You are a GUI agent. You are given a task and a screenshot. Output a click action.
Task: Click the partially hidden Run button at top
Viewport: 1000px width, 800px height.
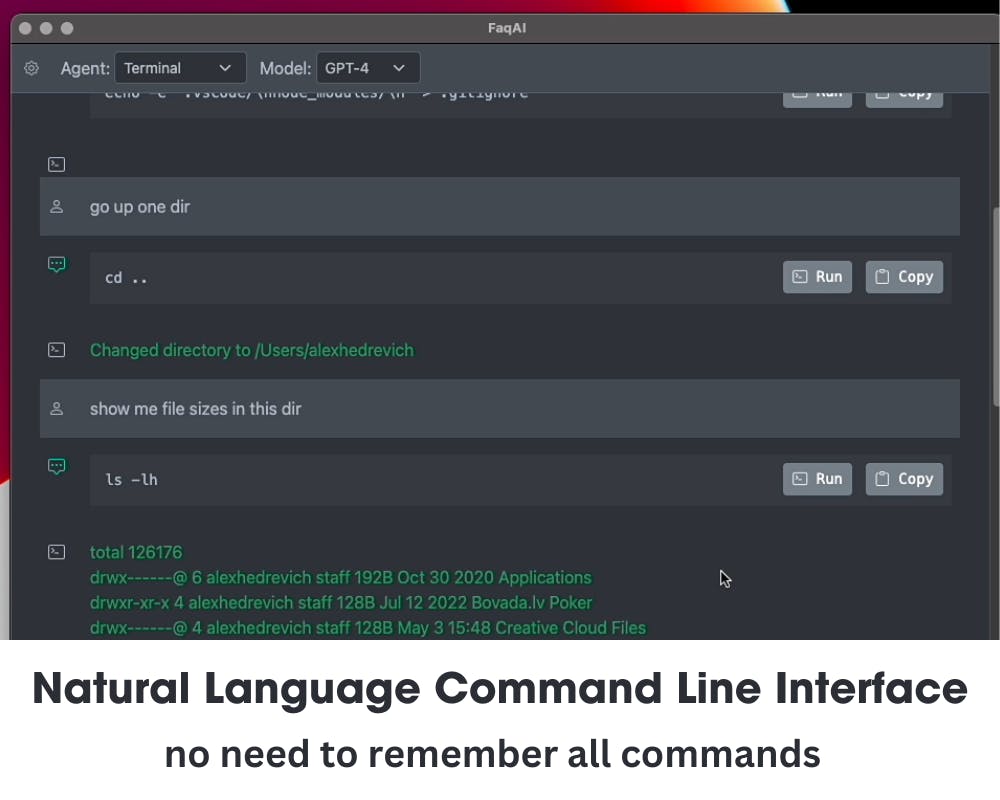pyautogui.click(x=817, y=99)
